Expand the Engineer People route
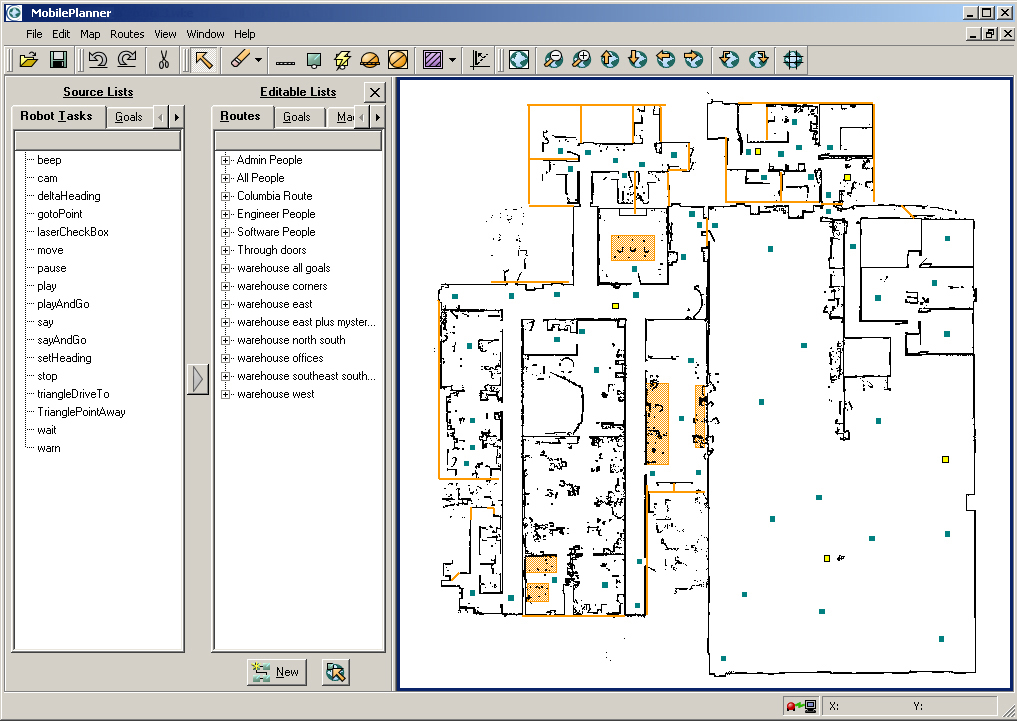 coord(226,214)
